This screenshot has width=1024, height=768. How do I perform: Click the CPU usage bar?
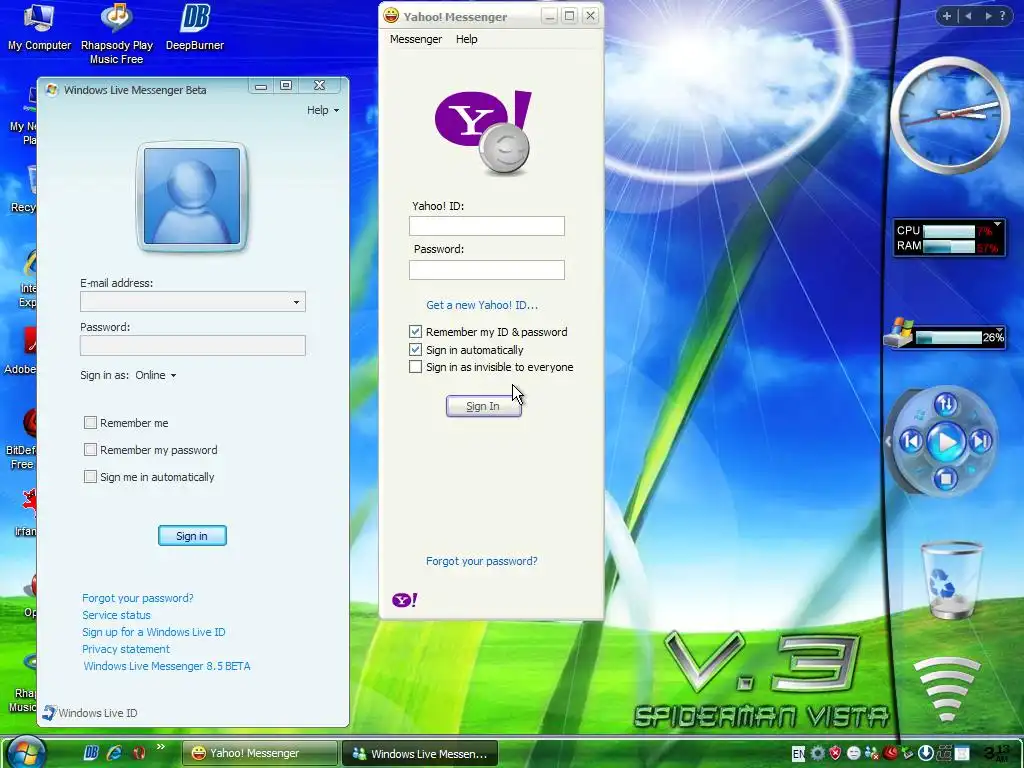click(x=949, y=231)
